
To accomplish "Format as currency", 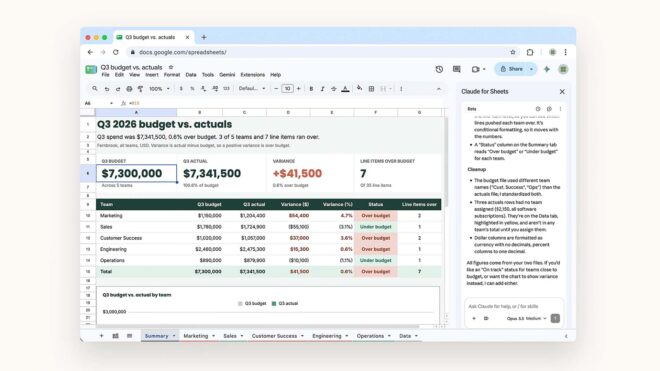I will click(x=181, y=89).
